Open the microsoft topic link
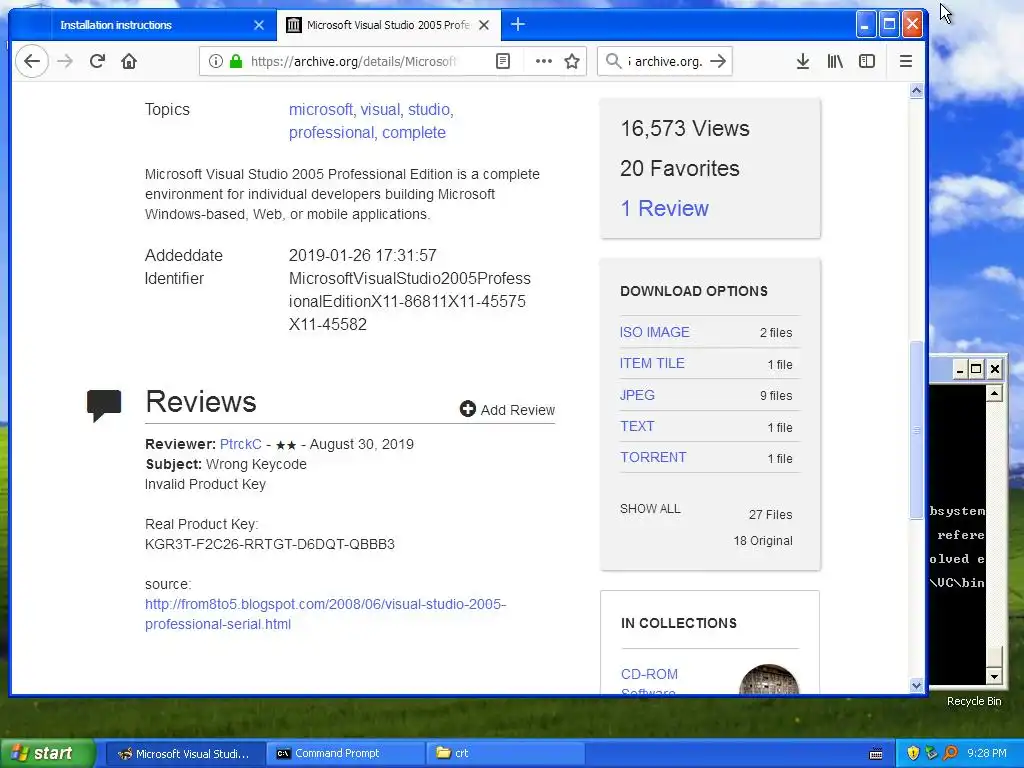 click(x=321, y=109)
